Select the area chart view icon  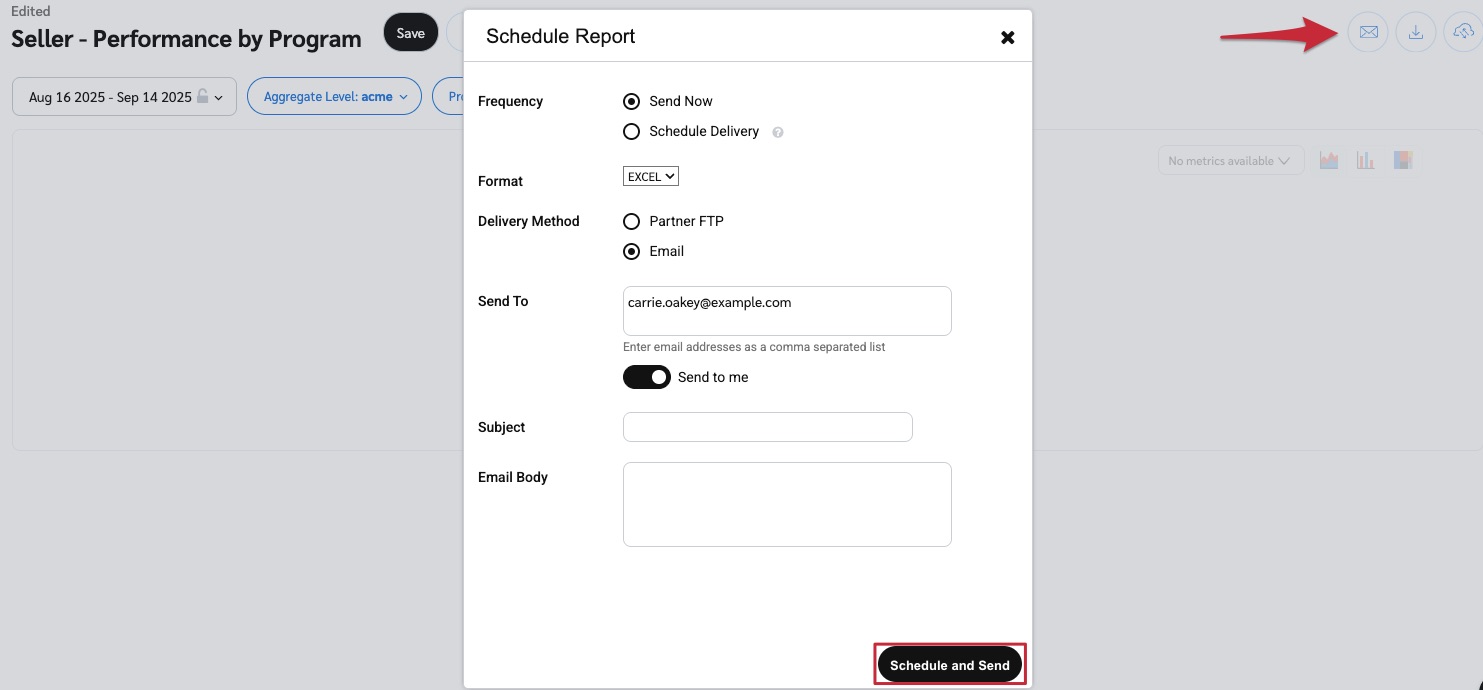click(1328, 160)
